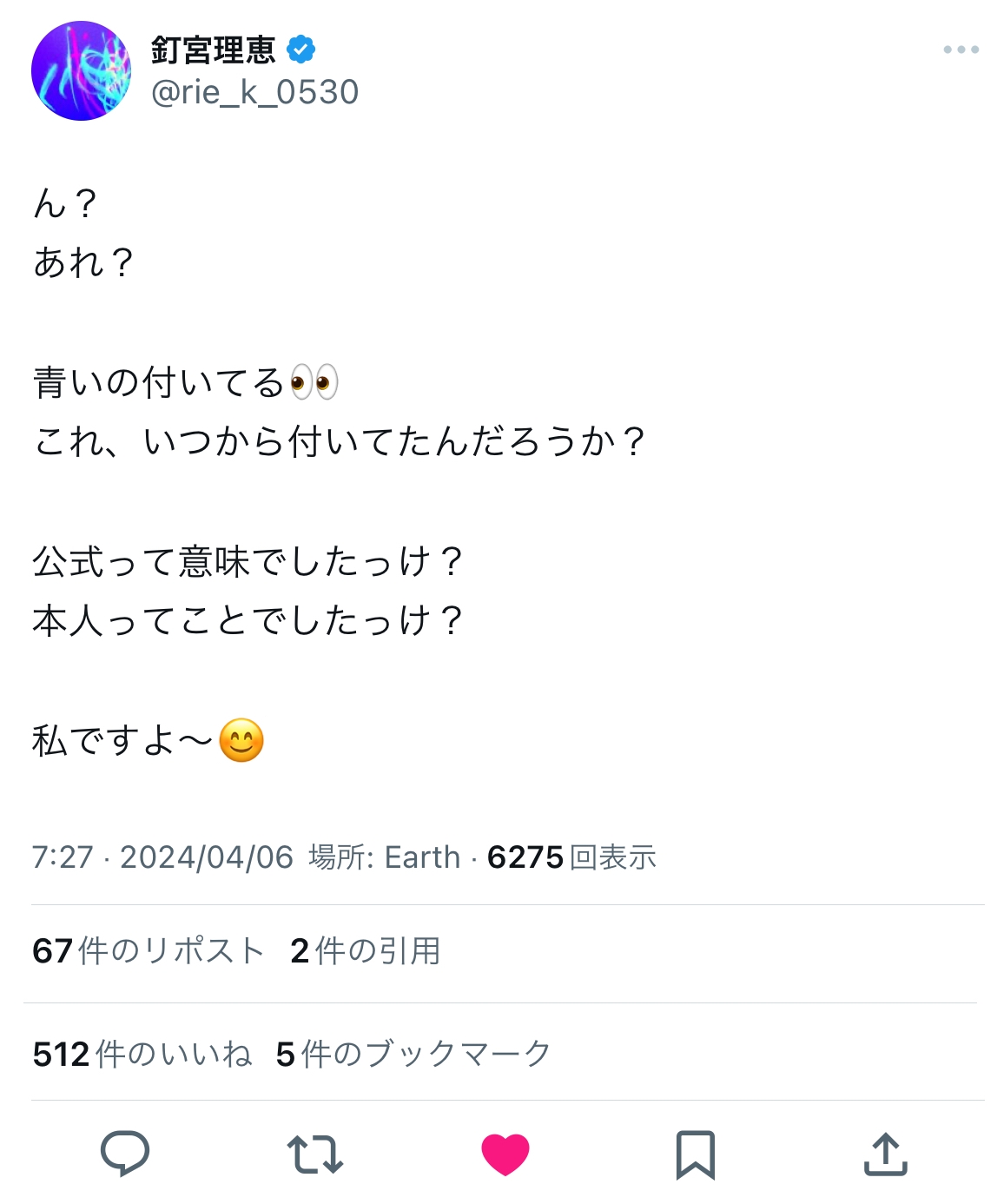The image size is (997, 1204).
Task: View the 2件の引用 quotes list
Action: pyautogui.click(x=366, y=950)
